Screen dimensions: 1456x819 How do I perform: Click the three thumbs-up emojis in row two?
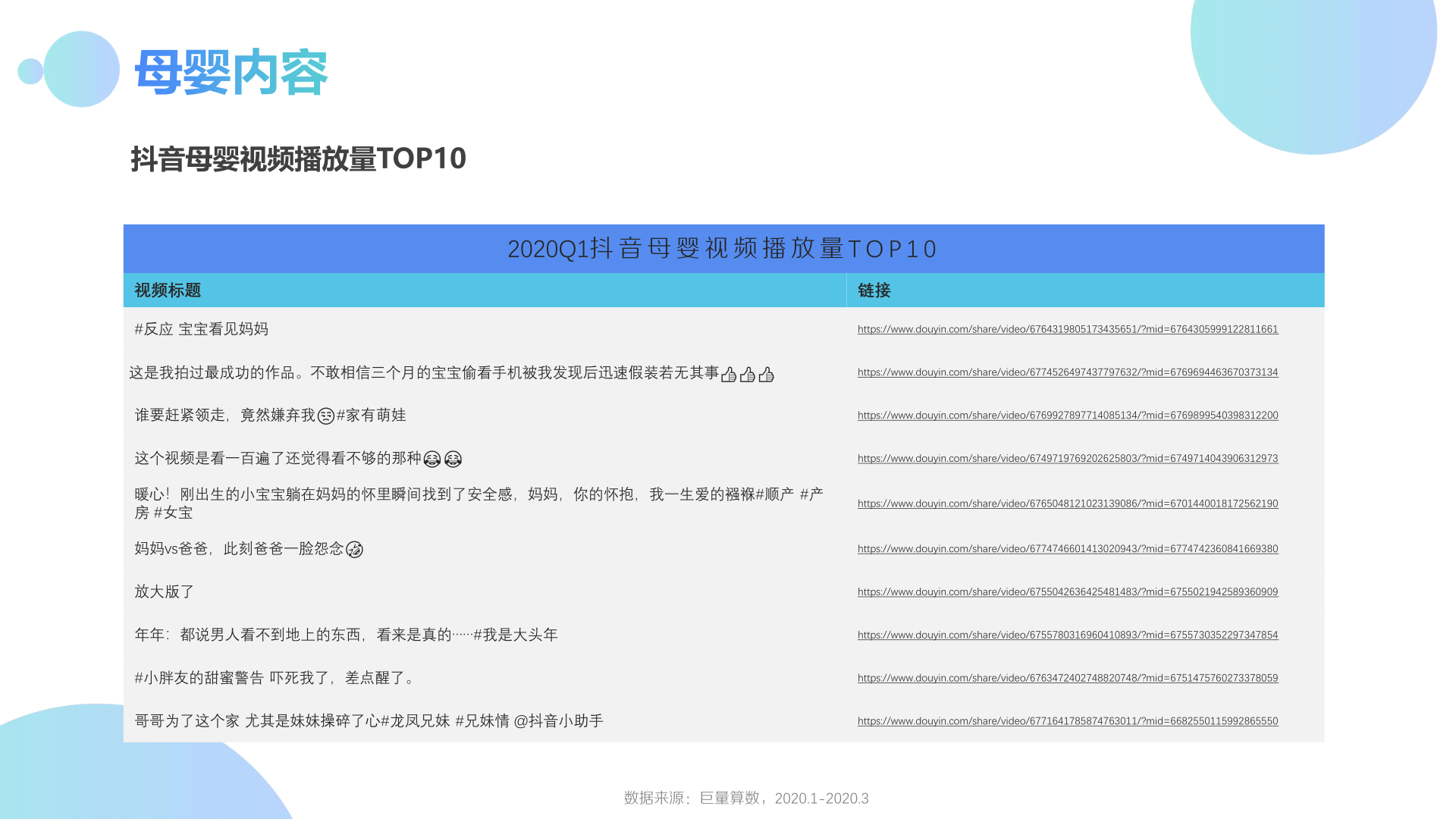748,375
